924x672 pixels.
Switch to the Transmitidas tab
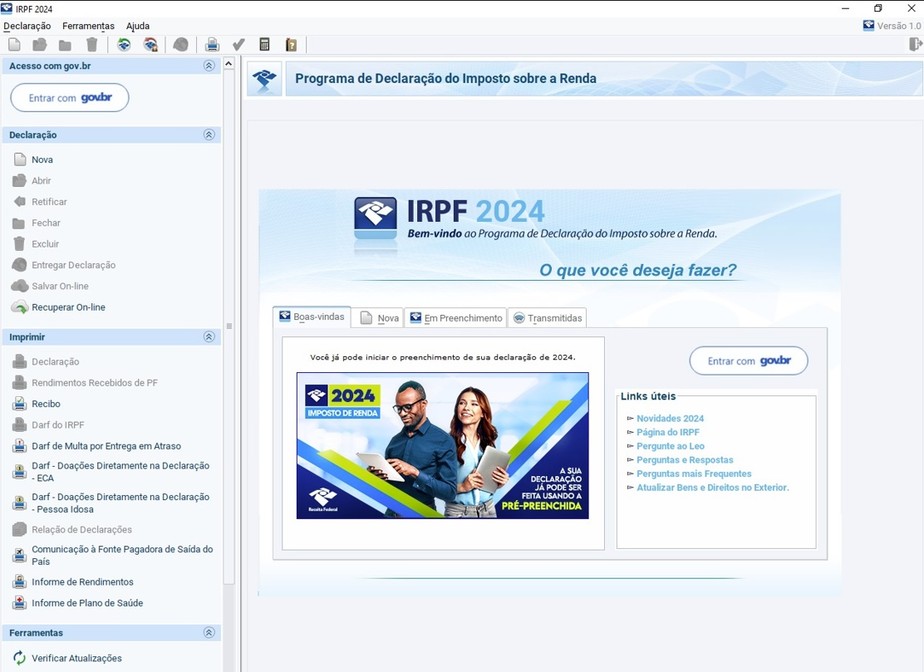coord(547,318)
